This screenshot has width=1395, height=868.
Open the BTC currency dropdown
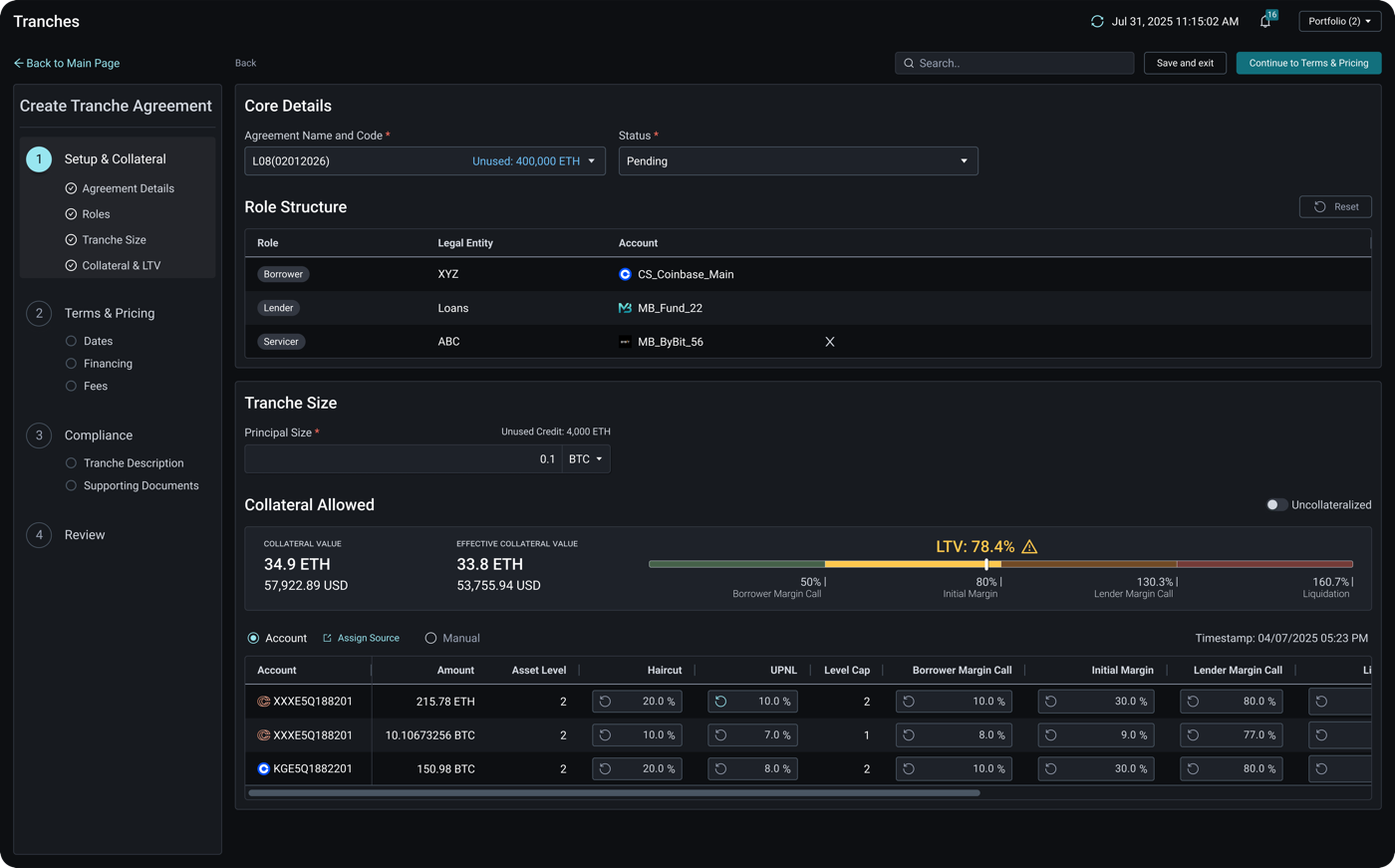coord(586,459)
